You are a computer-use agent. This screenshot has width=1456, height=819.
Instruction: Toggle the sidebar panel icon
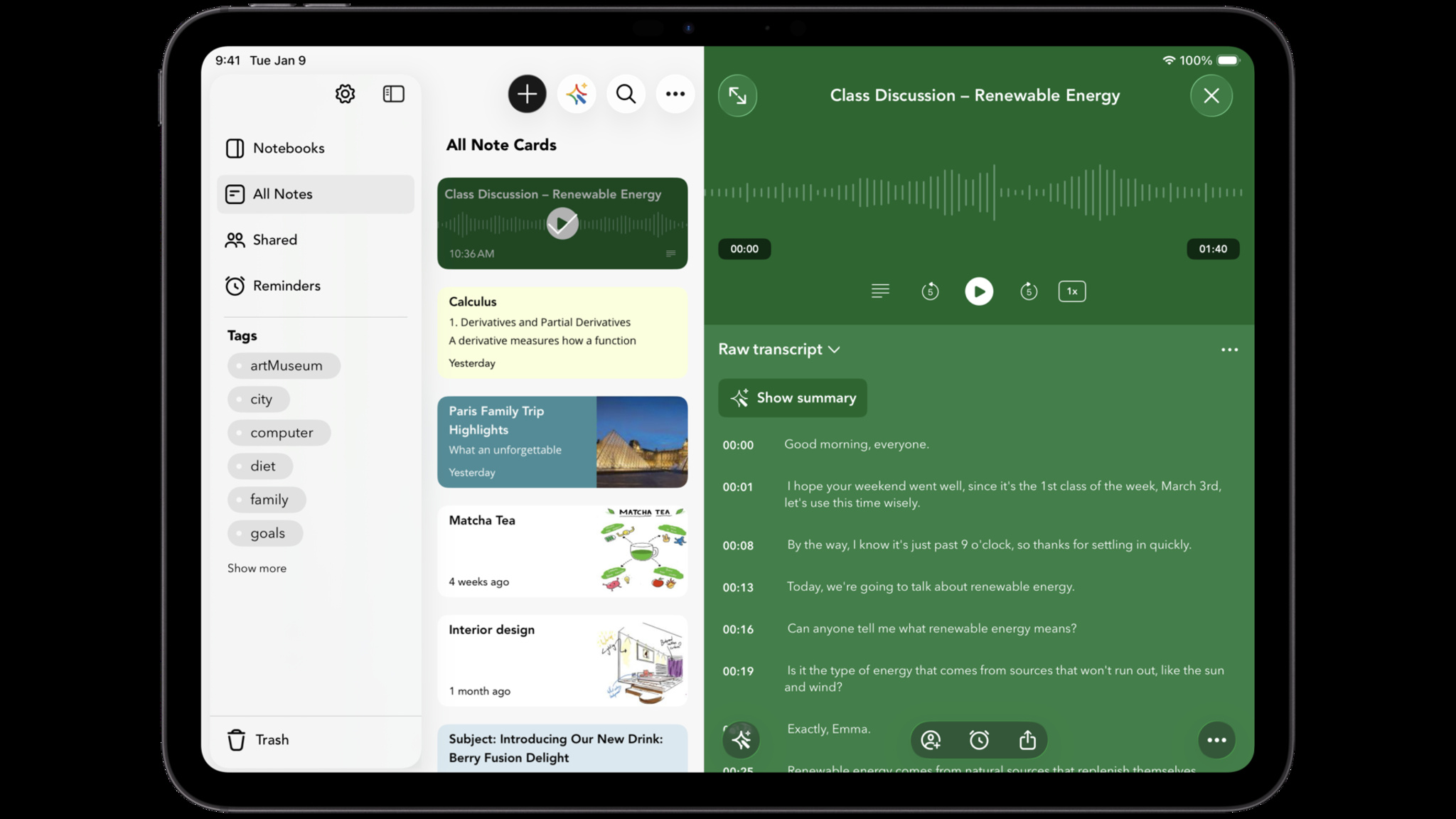tap(393, 94)
